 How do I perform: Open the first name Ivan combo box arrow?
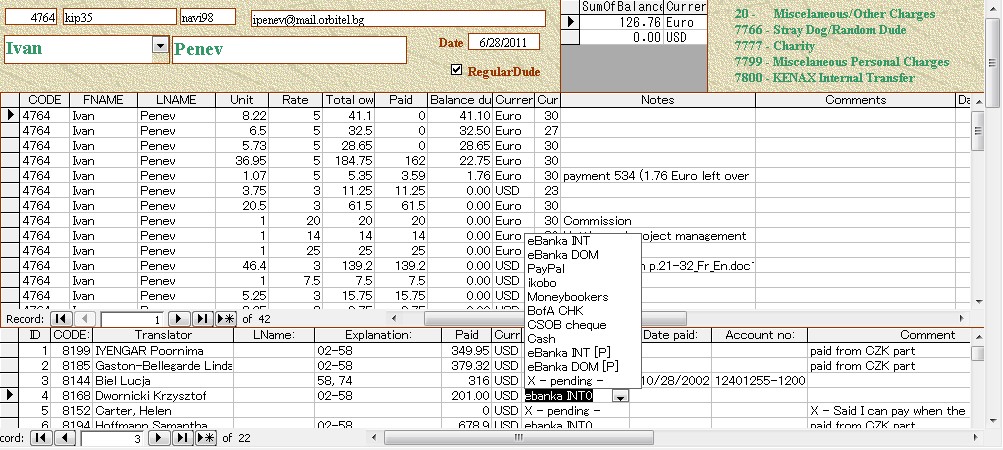(x=159, y=45)
